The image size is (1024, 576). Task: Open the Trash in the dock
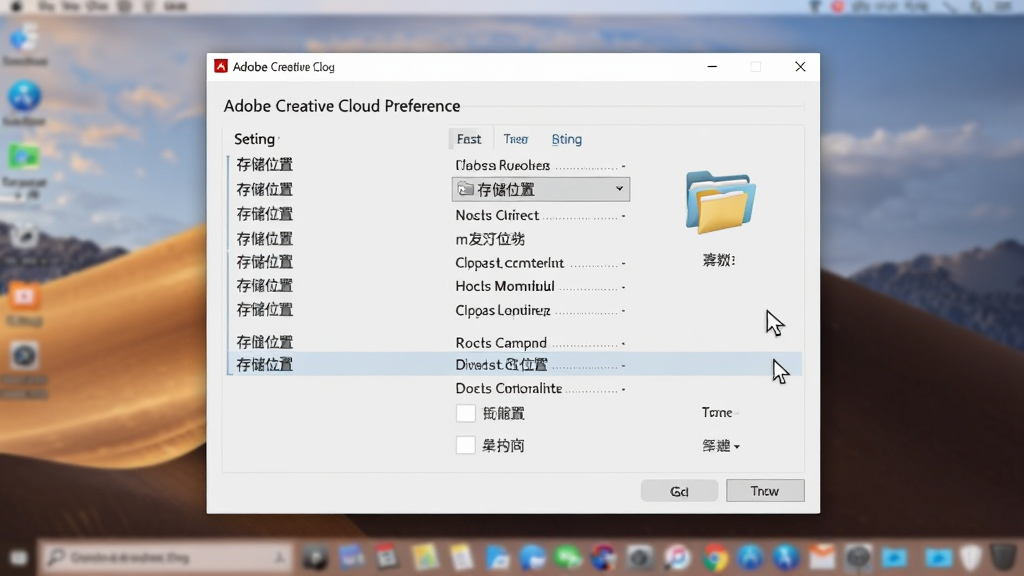click(1002, 557)
